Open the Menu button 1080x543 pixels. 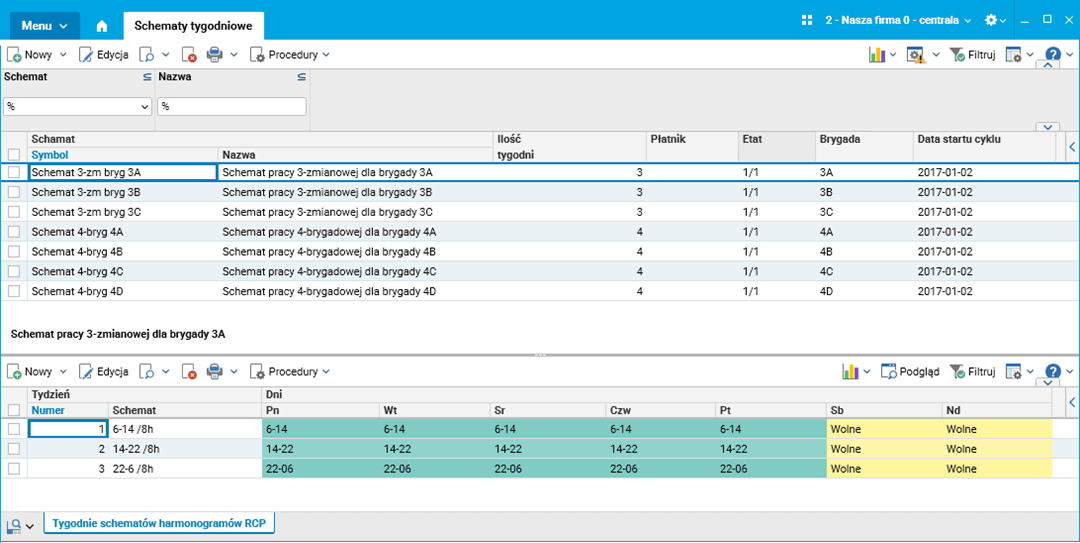(x=44, y=26)
